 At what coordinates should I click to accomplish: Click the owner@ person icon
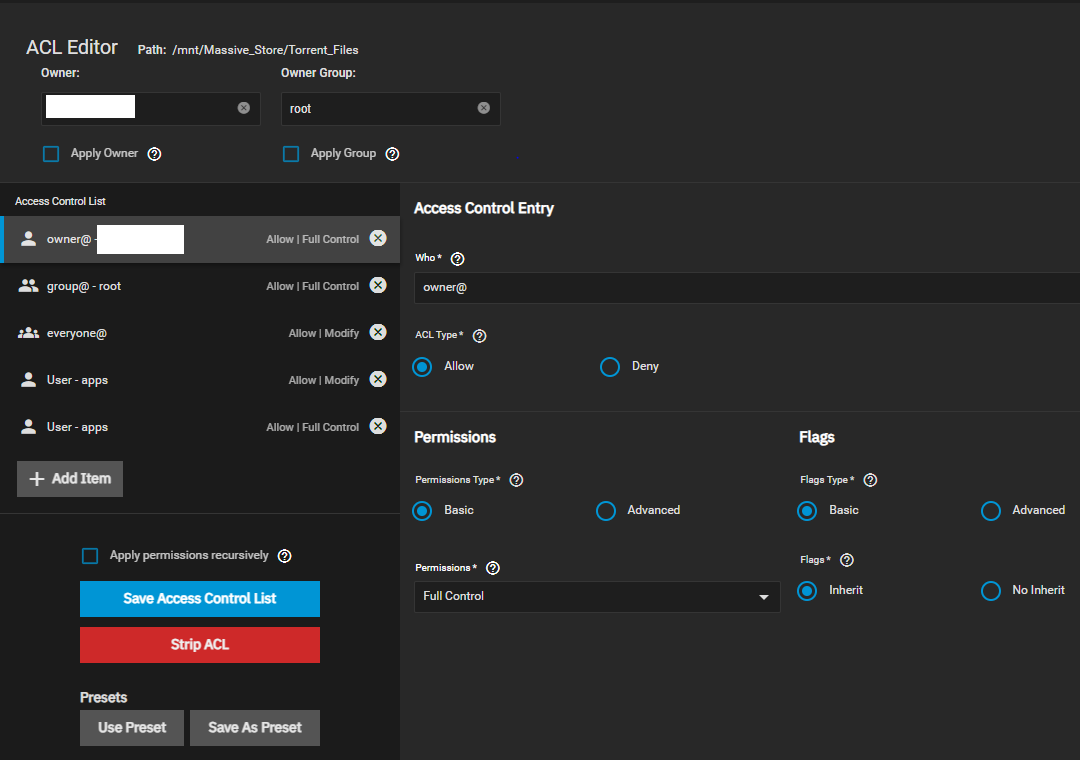click(28, 238)
